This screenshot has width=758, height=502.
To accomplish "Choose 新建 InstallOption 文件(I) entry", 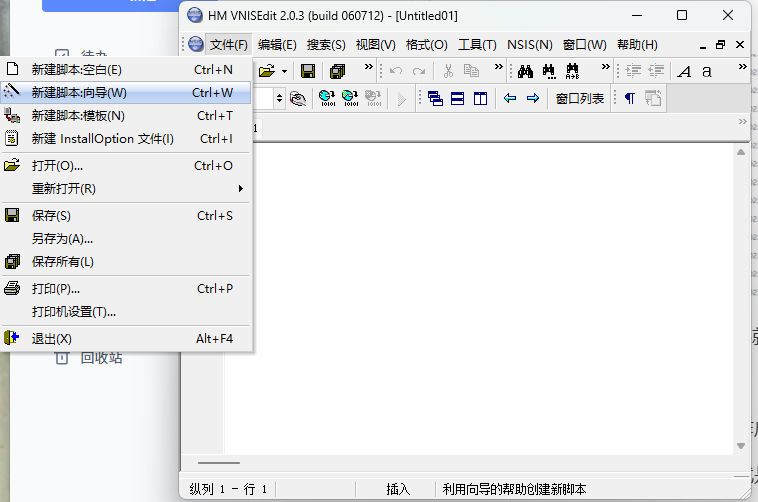I will [126, 139].
